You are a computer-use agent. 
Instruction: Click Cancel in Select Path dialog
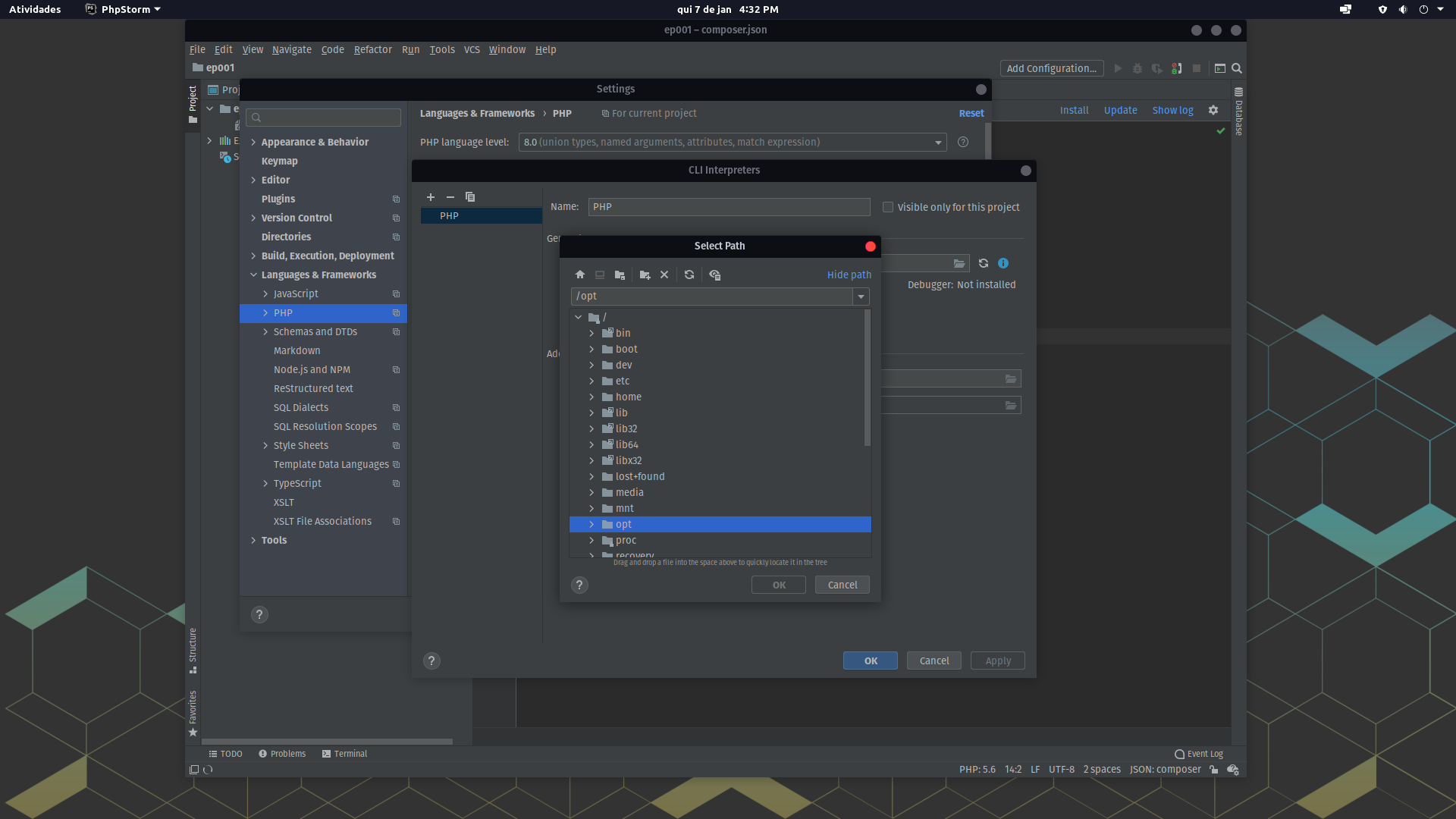tap(843, 585)
